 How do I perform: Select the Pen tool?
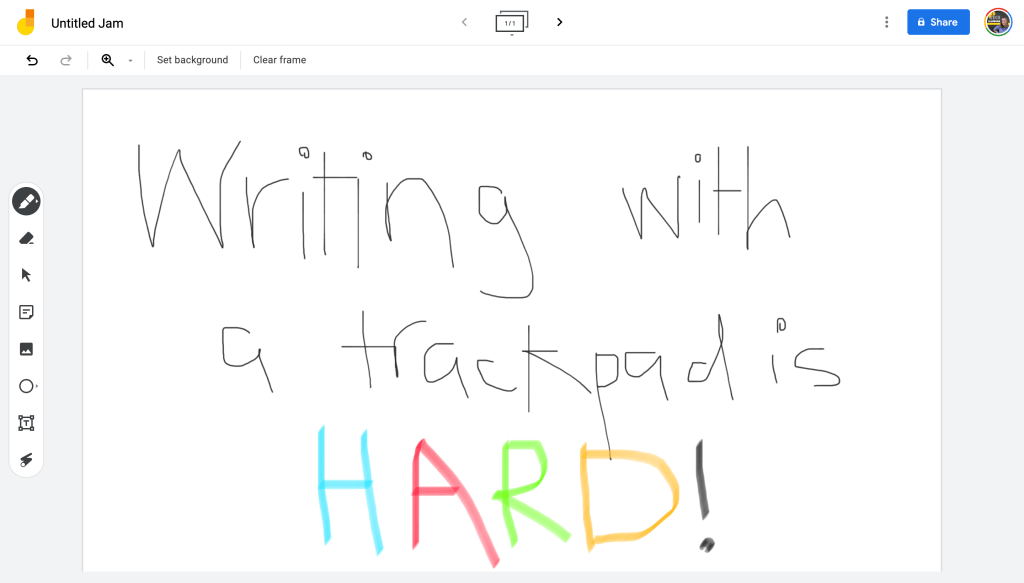[x=25, y=201]
